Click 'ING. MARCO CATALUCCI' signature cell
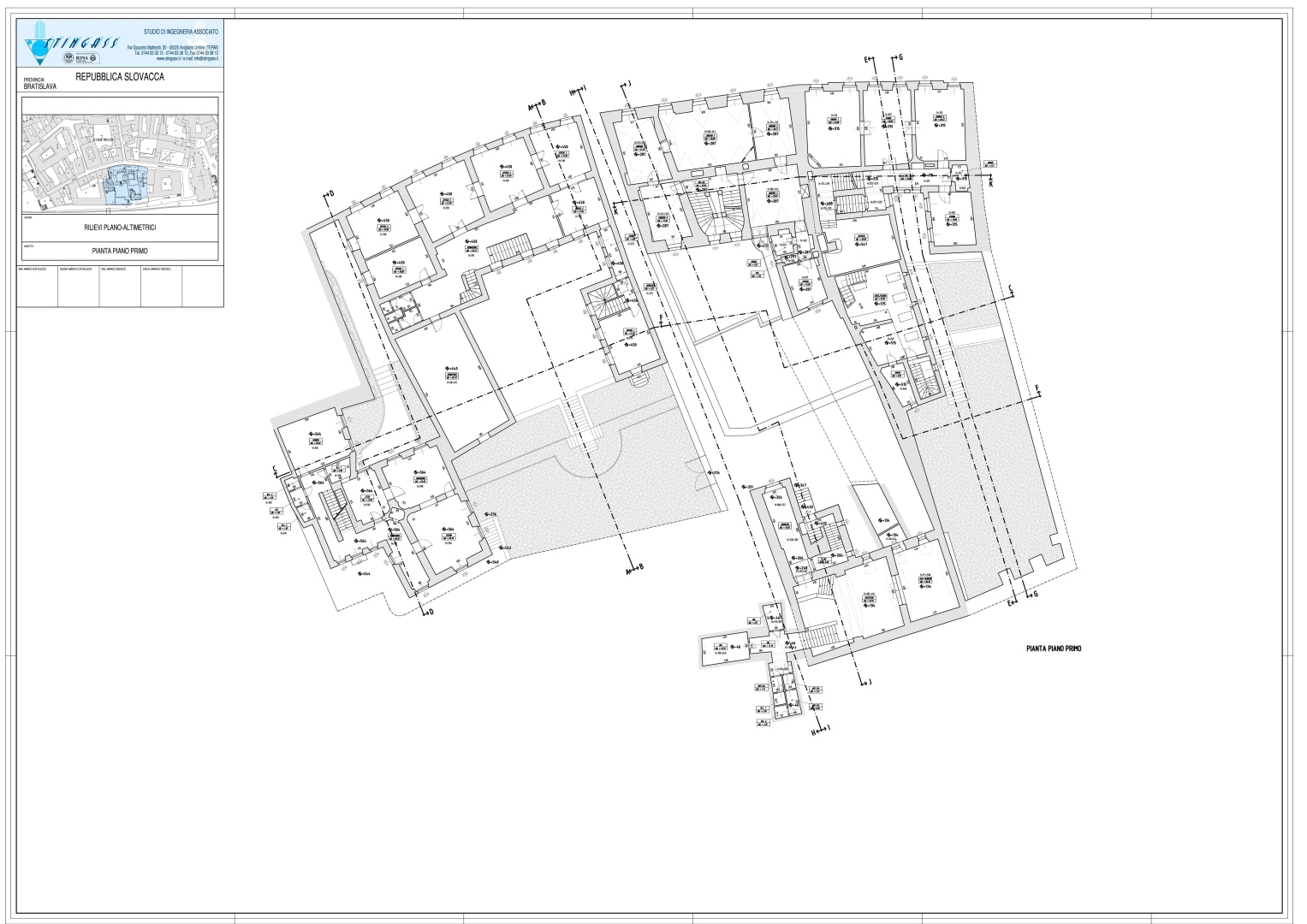Image resolution: width=1307 pixels, height=924 pixels. [x=38, y=287]
